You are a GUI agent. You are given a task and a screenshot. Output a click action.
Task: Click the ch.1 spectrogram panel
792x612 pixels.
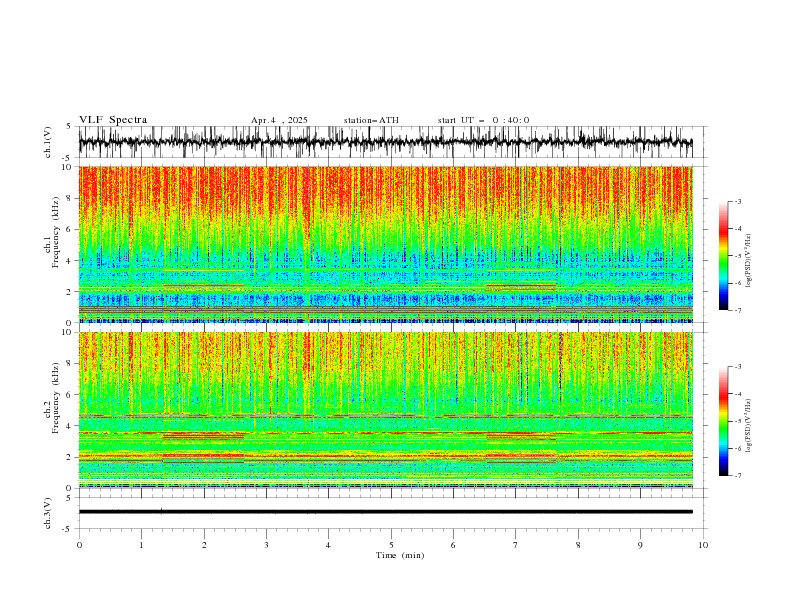pyautogui.click(x=385, y=244)
